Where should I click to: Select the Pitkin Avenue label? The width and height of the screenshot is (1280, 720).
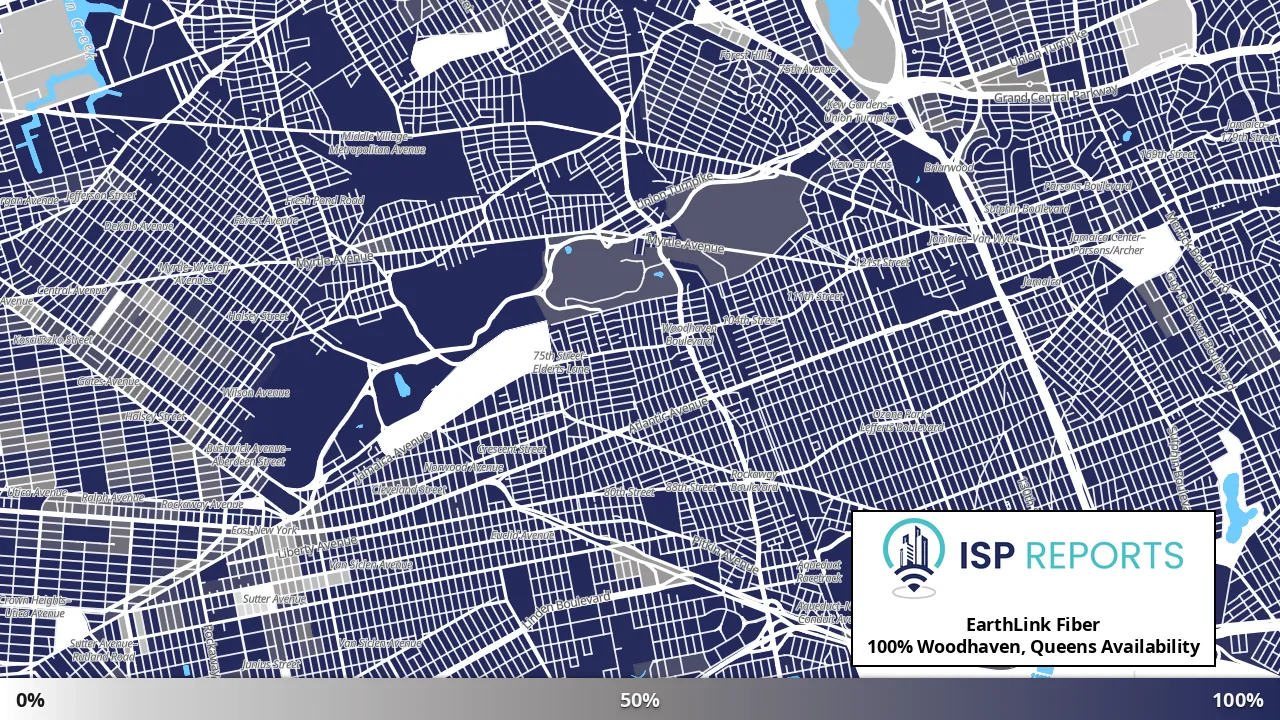click(725, 553)
